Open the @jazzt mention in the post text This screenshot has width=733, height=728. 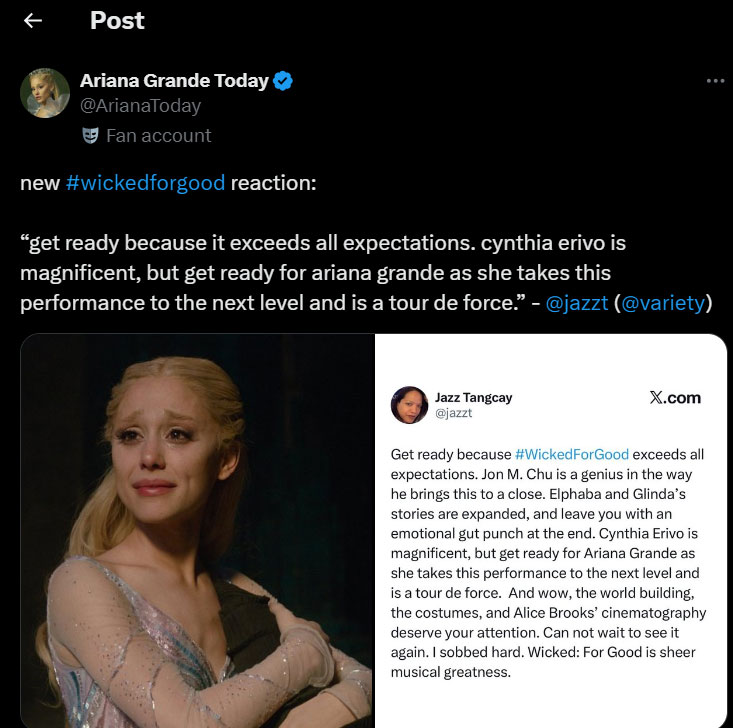576,302
